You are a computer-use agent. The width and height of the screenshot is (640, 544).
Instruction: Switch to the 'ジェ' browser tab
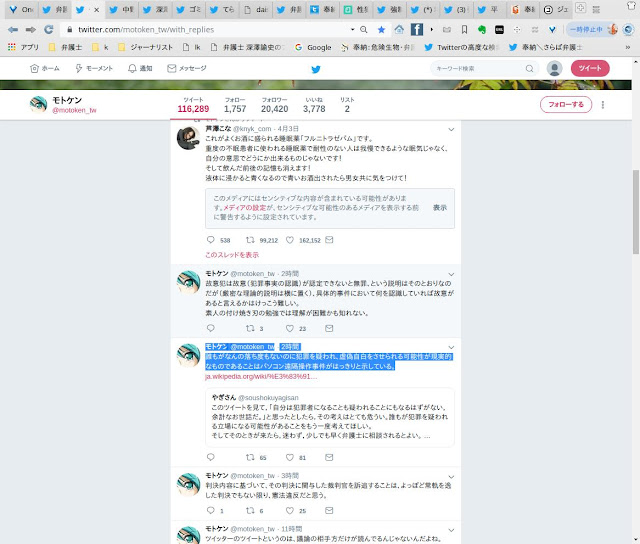pyautogui.click(x=556, y=10)
